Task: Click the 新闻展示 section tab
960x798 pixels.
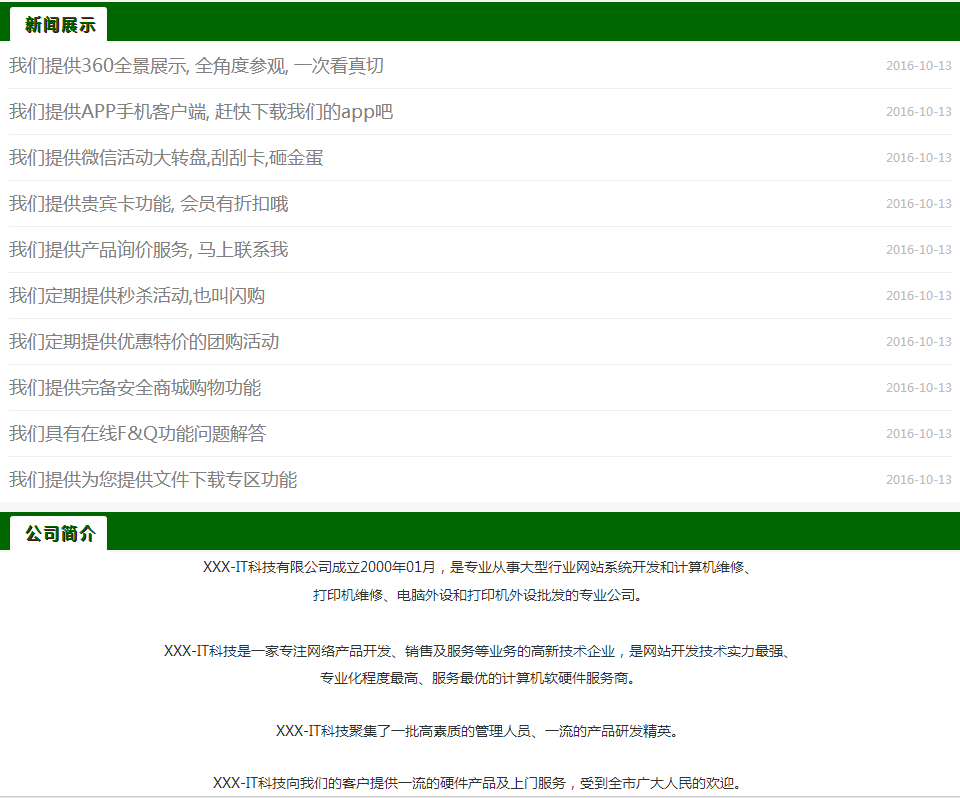Action: 60,25
